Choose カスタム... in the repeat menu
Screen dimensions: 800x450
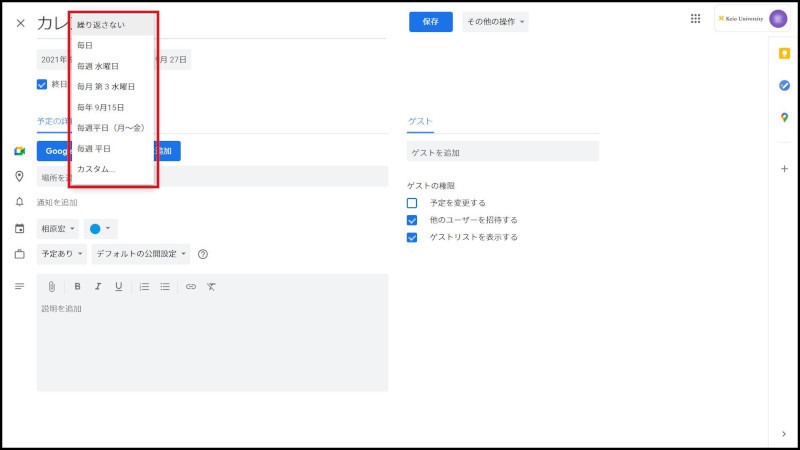pos(96,169)
